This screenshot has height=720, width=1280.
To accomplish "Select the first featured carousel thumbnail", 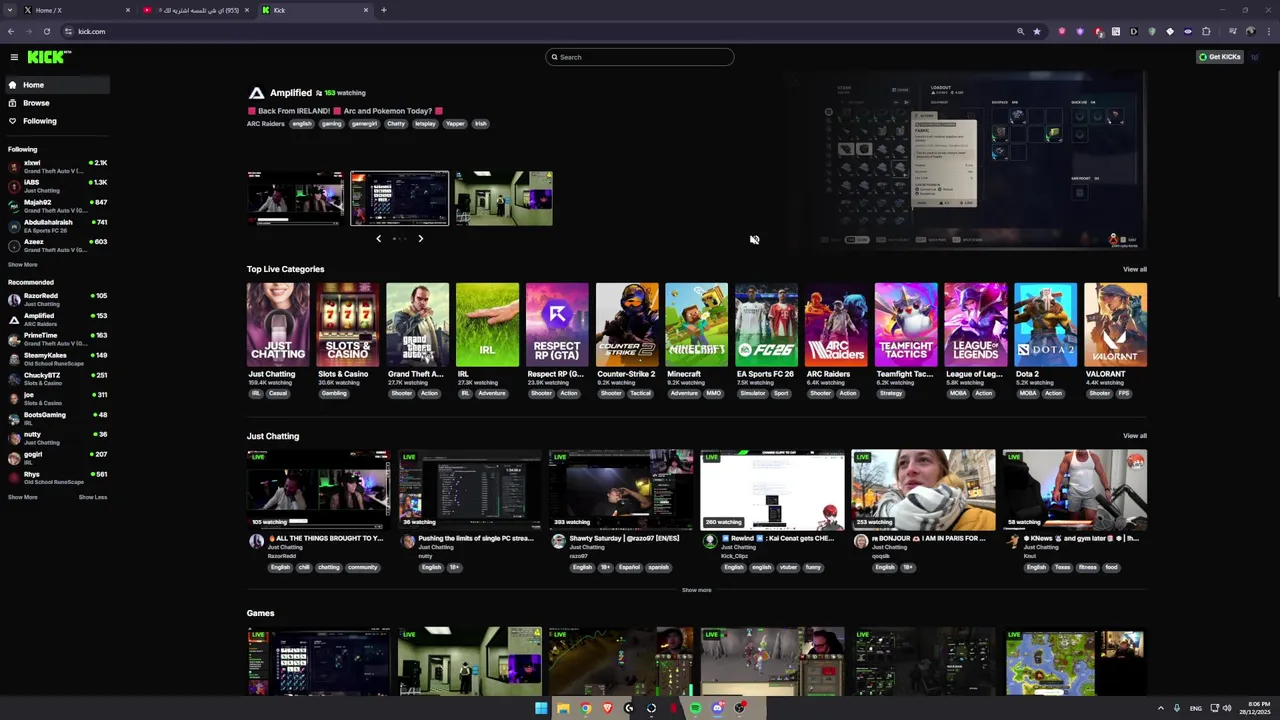I will coord(295,198).
